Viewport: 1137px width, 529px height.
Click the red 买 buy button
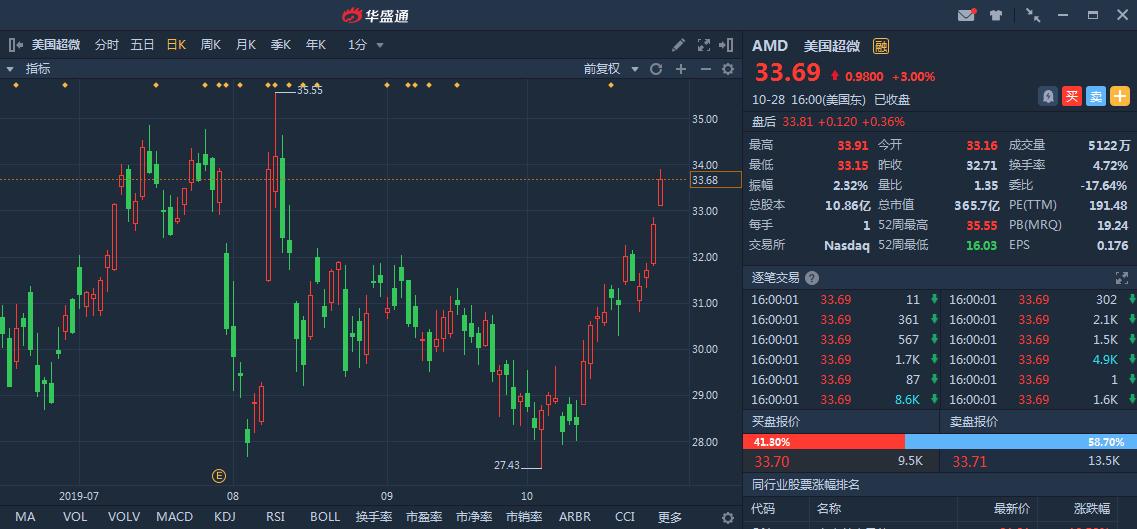point(1072,96)
